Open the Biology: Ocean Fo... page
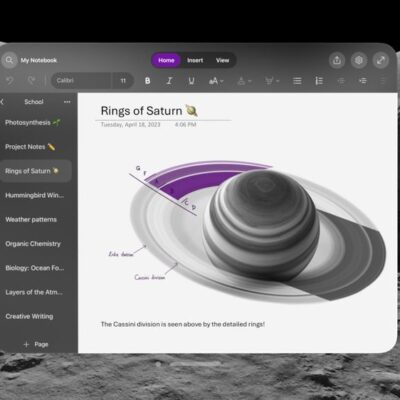 36,268
